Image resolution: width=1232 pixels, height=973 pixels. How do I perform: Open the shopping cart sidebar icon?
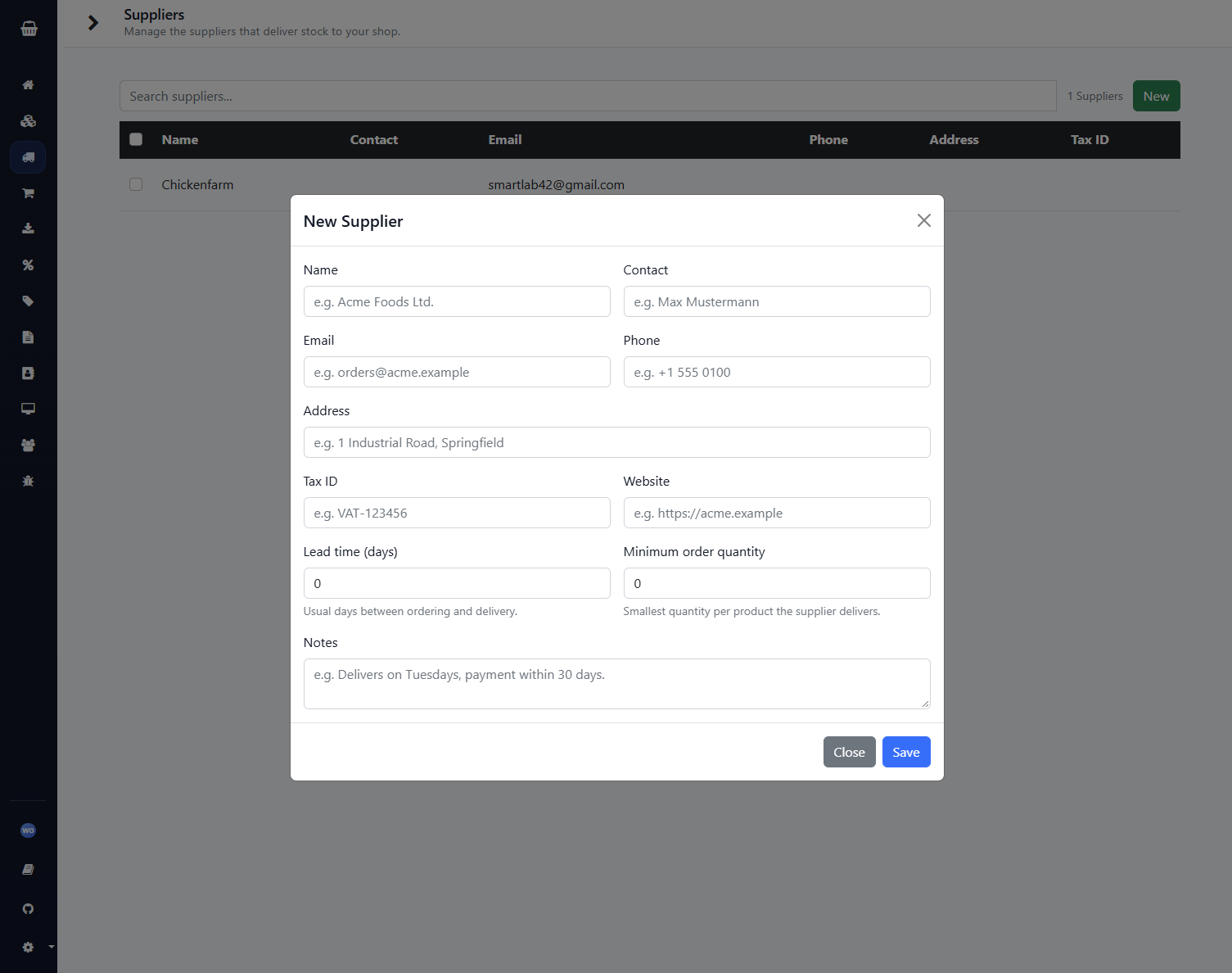tap(28, 193)
